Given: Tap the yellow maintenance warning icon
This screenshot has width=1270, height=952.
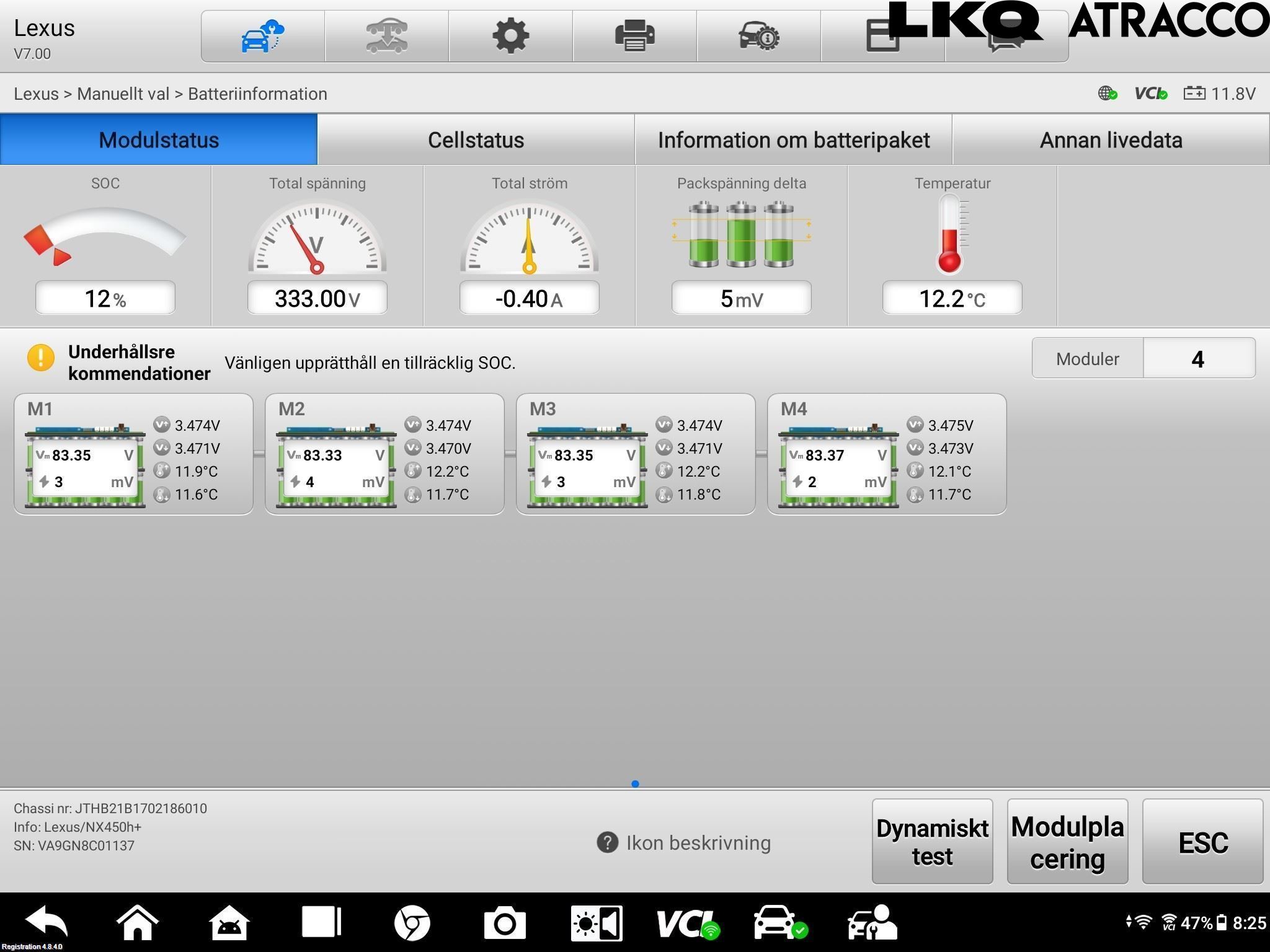Looking at the screenshot, I should 41,358.
